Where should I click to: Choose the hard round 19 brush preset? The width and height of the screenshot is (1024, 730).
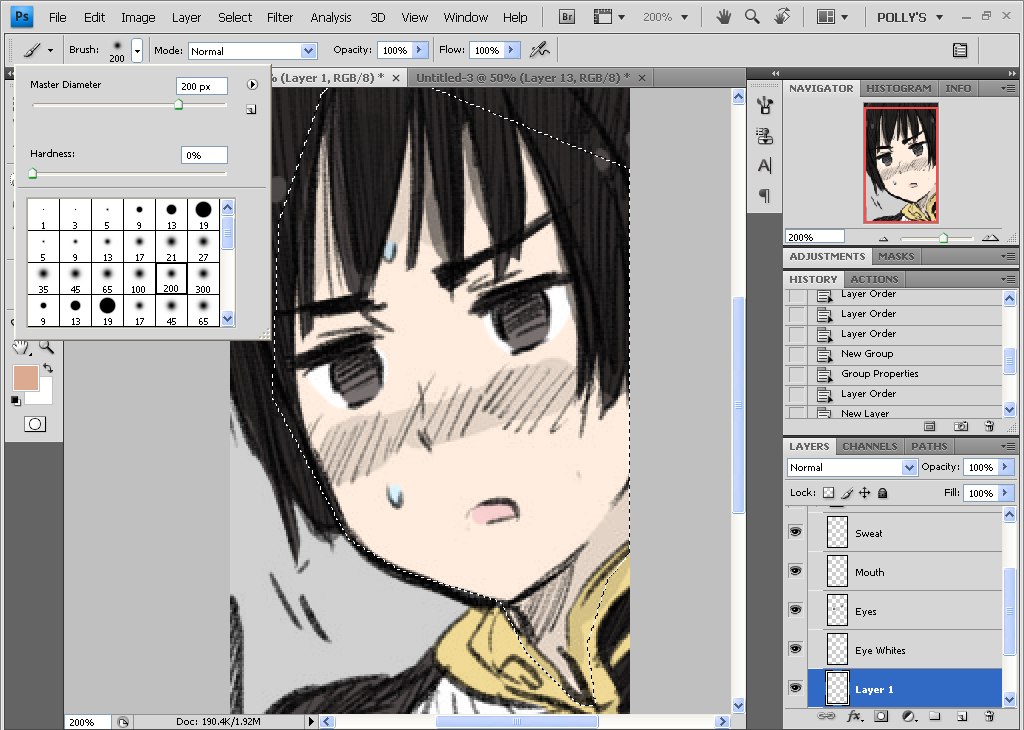tap(203, 215)
